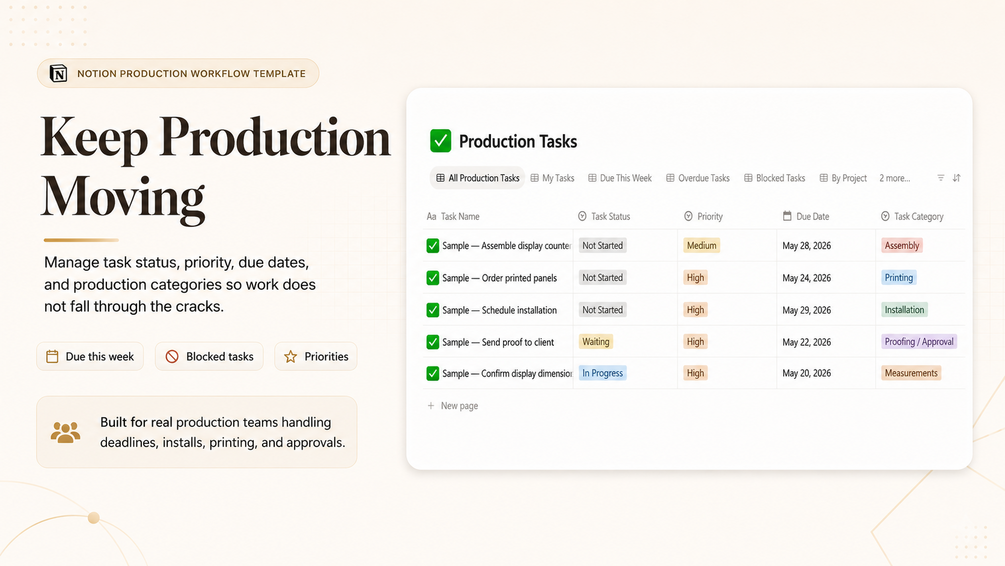The image size is (1005, 566).
Task: Open the Not Started status of Order printed panels
Action: [602, 278]
